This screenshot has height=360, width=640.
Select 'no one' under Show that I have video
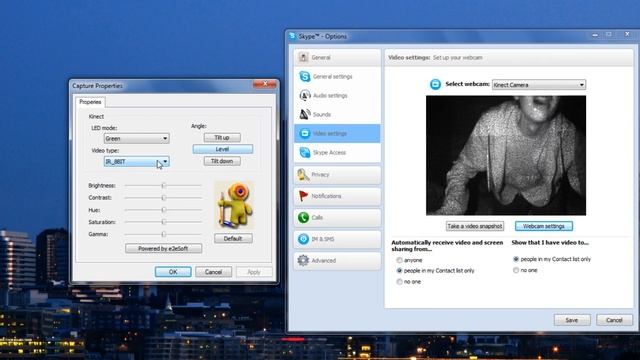(516, 270)
